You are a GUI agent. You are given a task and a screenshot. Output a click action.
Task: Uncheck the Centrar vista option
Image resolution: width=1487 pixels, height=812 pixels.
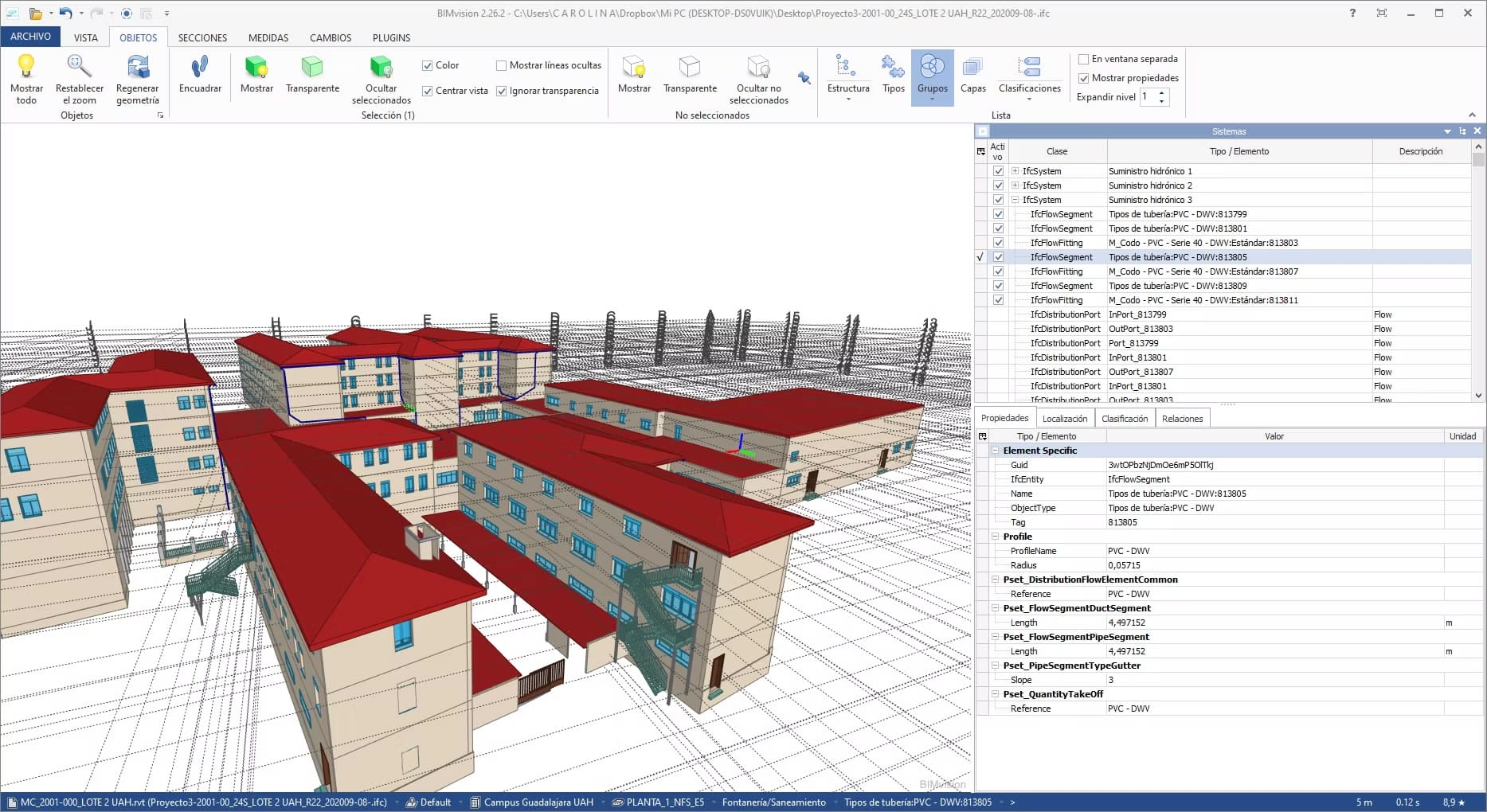(428, 91)
